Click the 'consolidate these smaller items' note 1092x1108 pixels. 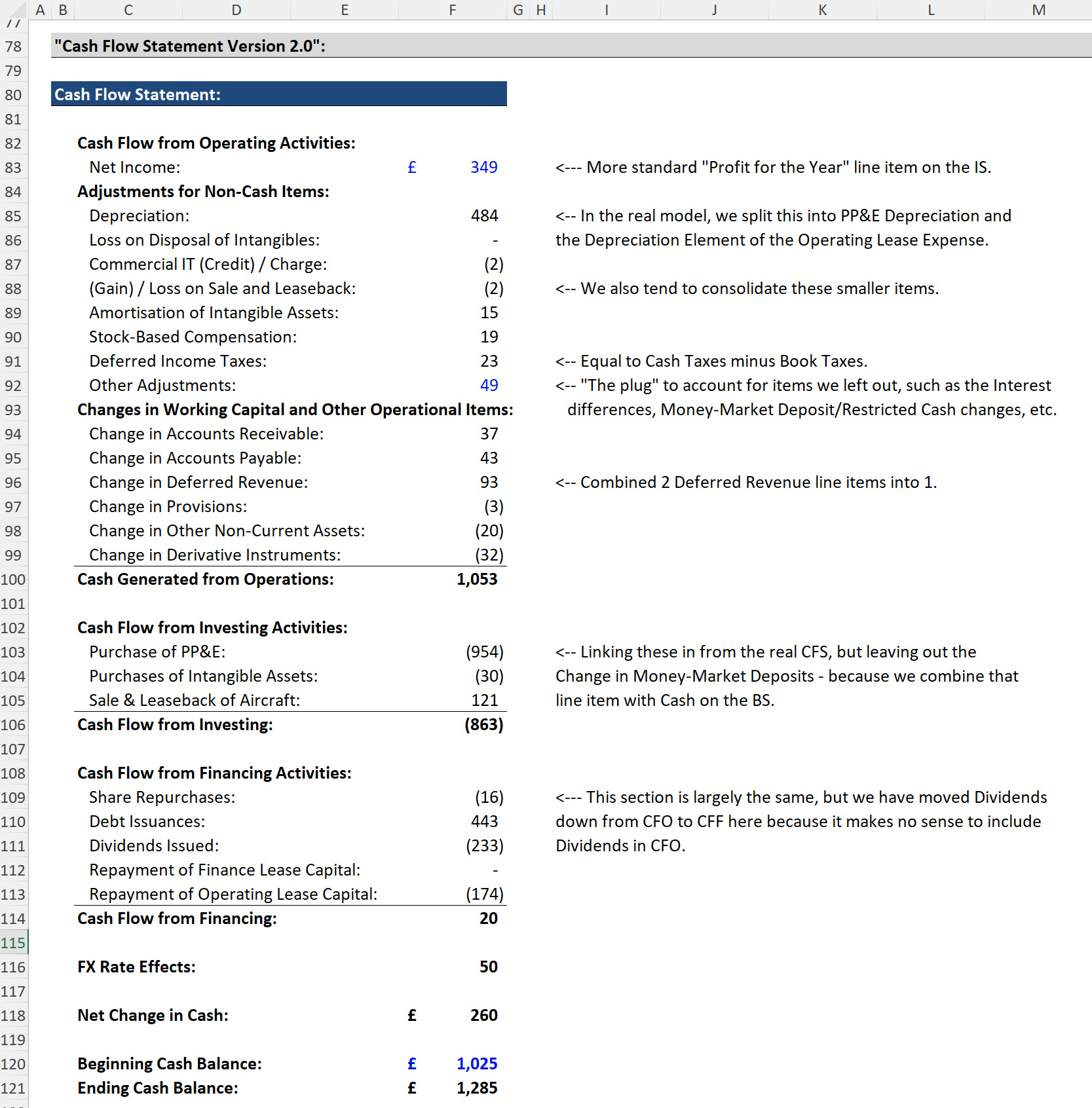tap(747, 289)
